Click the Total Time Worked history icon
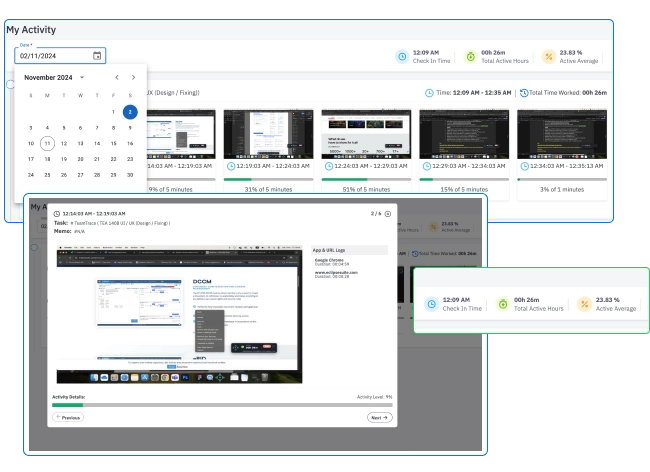This screenshot has height=472, width=650. click(526, 92)
